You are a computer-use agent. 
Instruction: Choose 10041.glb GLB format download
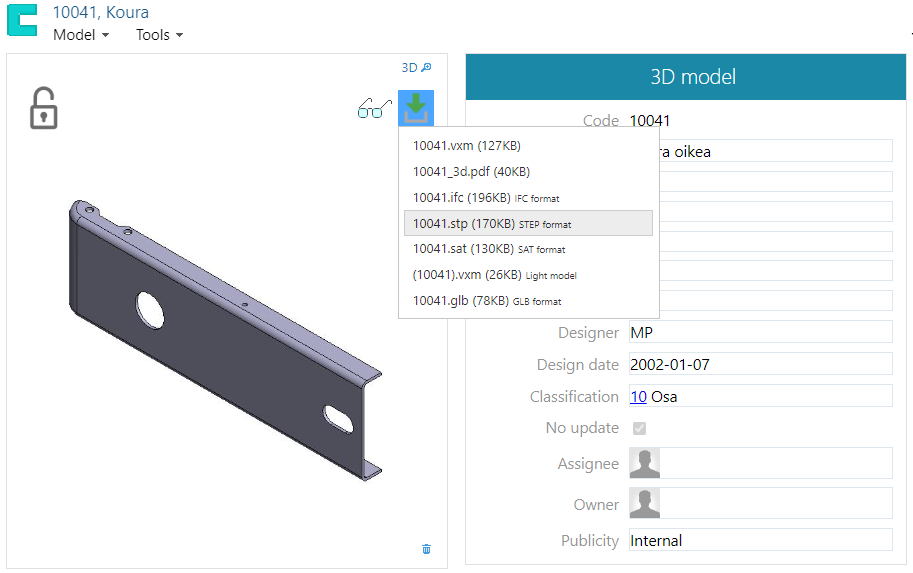click(x=486, y=301)
